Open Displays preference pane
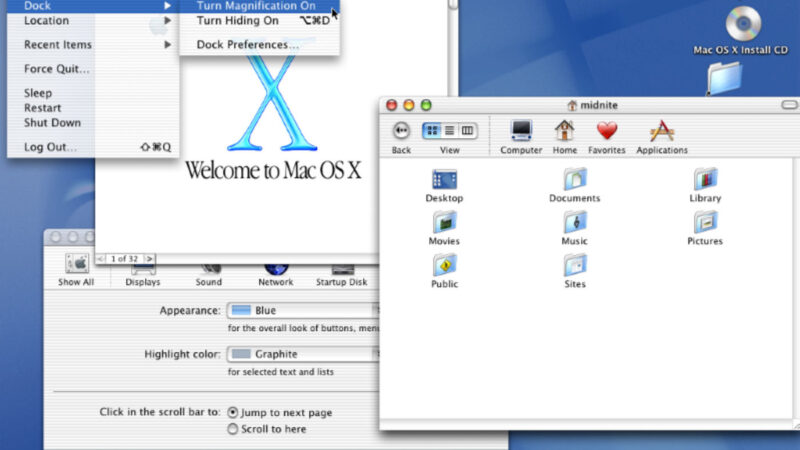Screen dimensions: 800x450 (143, 276)
